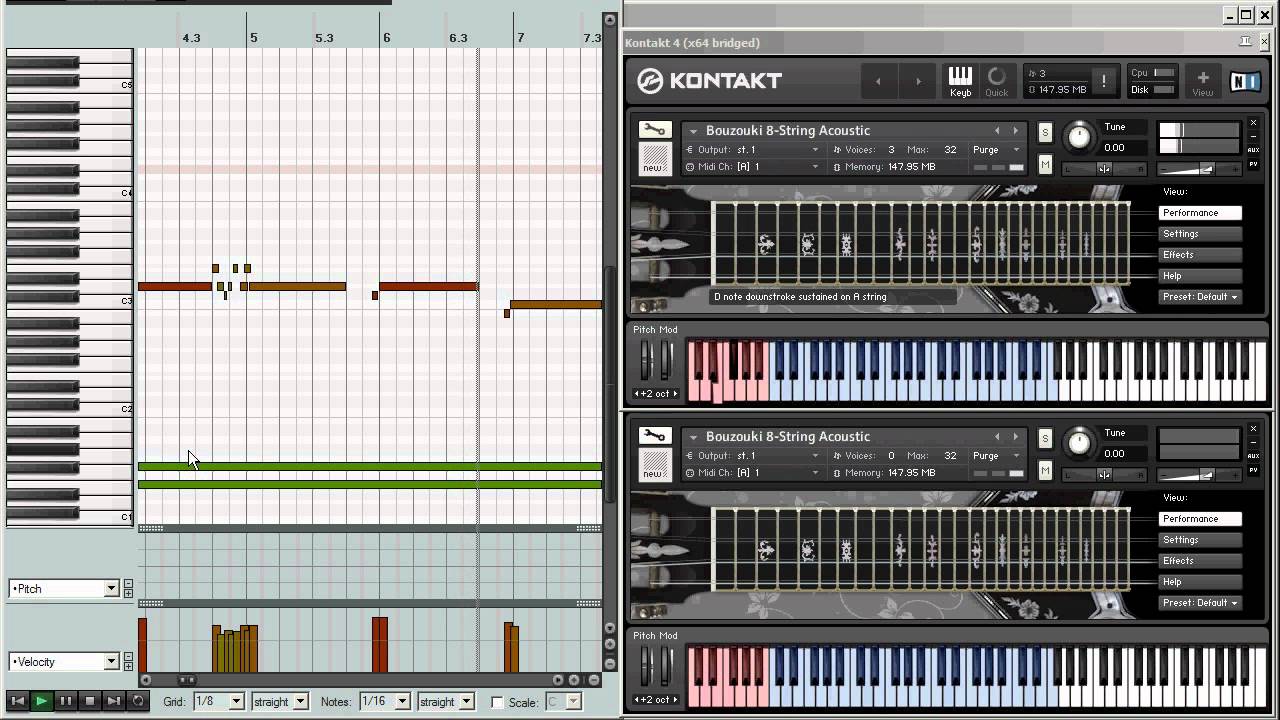Open the Notes 1/16 length dropdown
Image resolution: width=1280 pixels, height=720 pixels.
pos(384,702)
